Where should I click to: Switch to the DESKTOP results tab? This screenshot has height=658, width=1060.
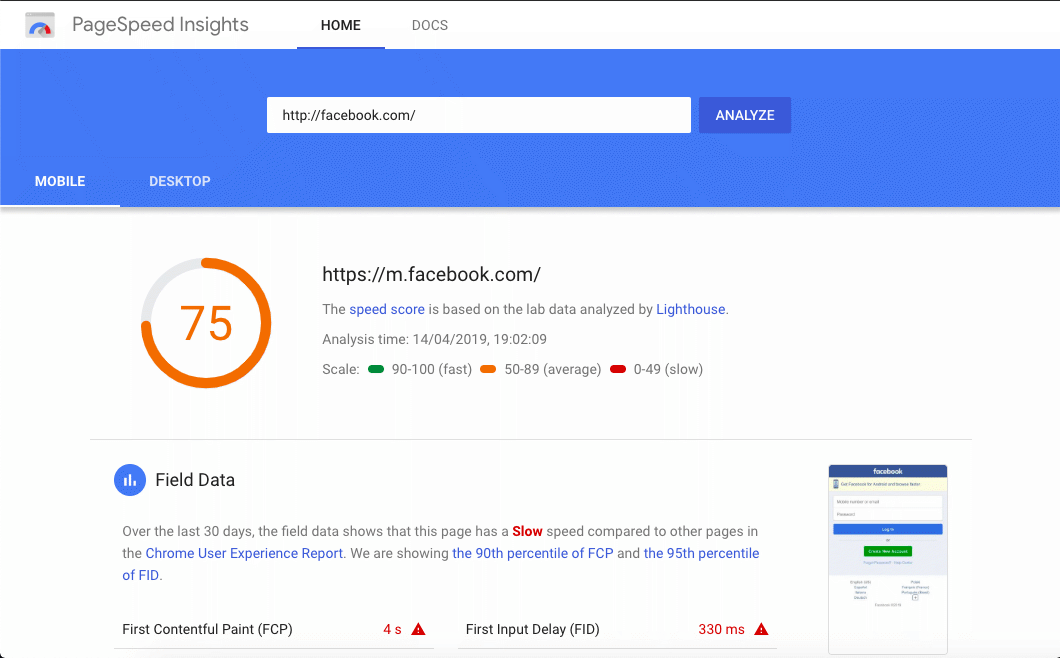(180, 181)
